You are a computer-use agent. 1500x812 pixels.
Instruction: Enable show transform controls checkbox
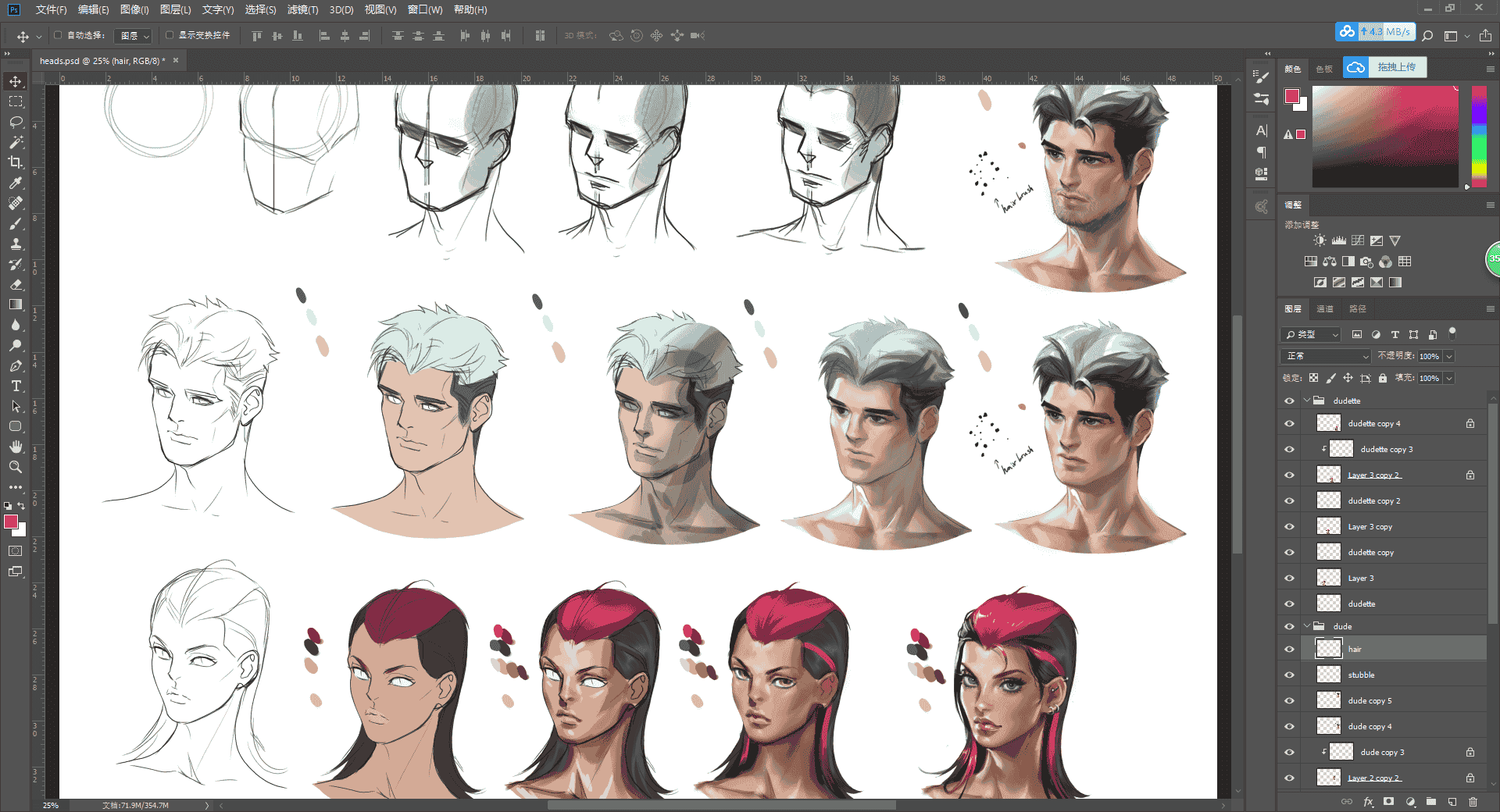coord(170,35)
